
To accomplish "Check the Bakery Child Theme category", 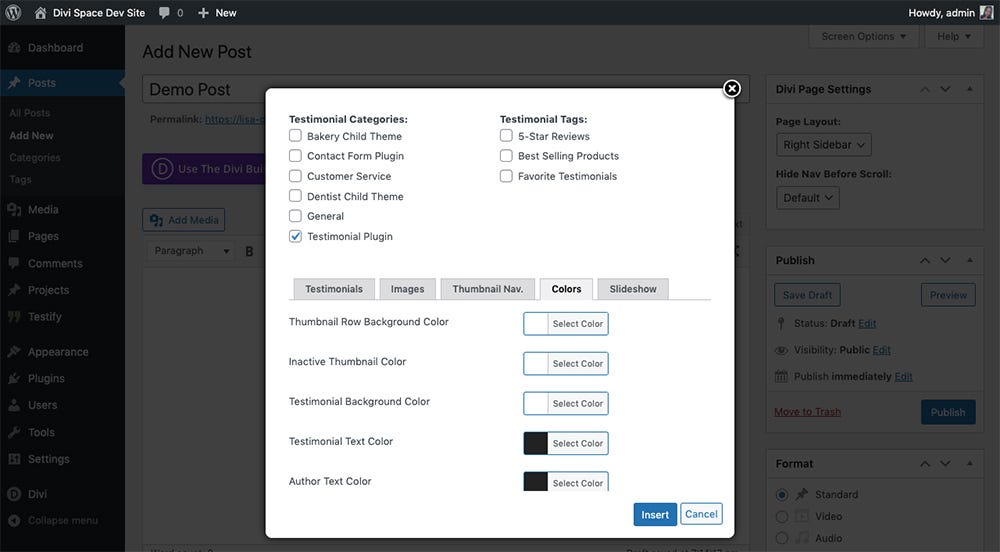I will coord(295,136).
